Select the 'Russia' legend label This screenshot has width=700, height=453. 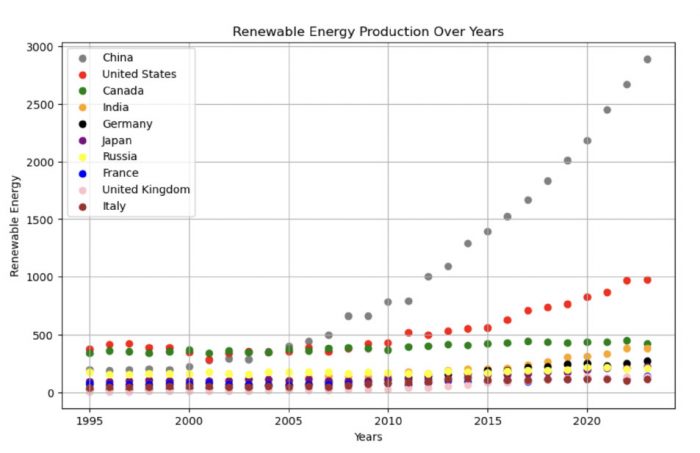[x=120, y=156]
